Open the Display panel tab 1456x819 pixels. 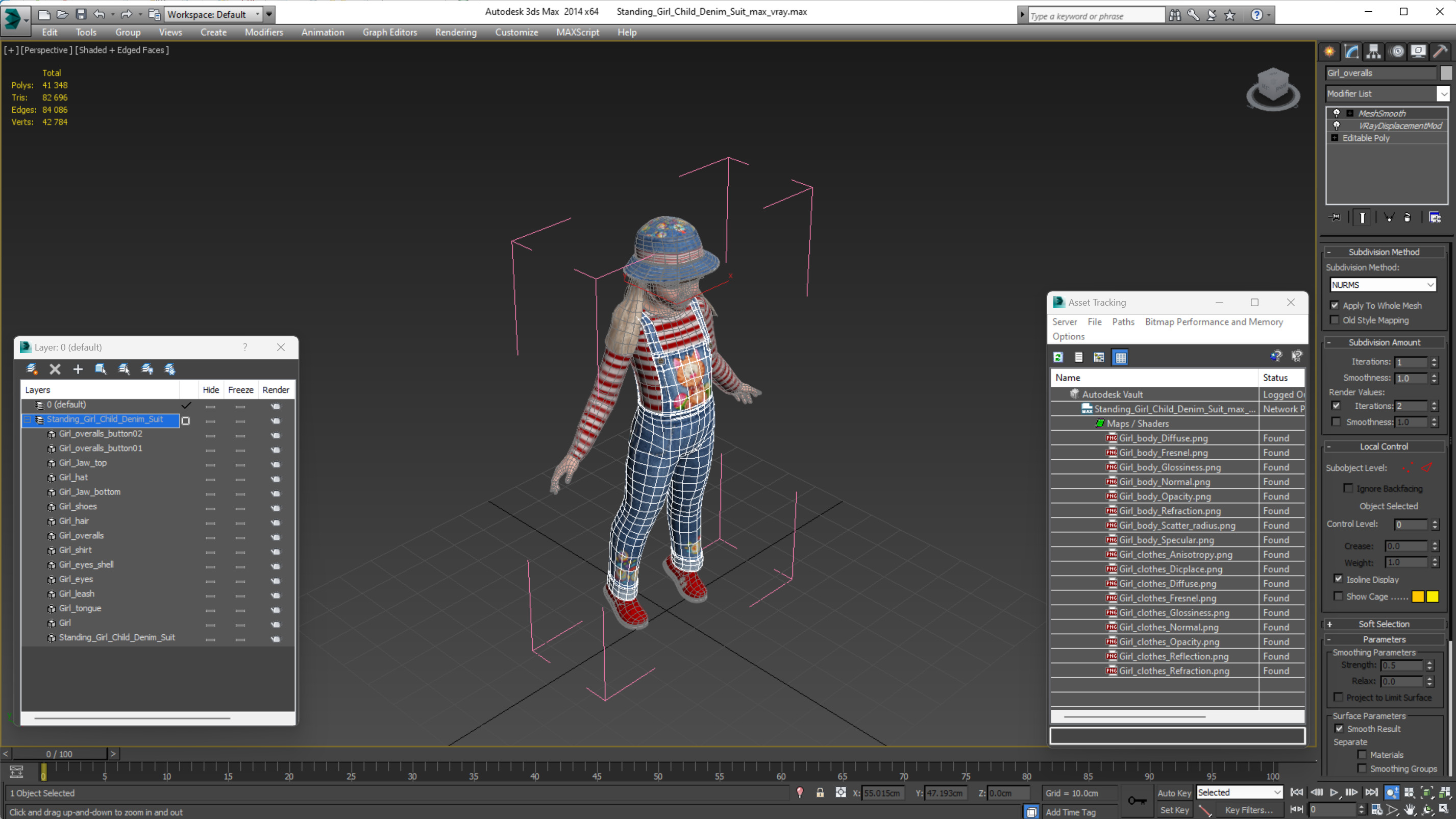[1418, 52]
